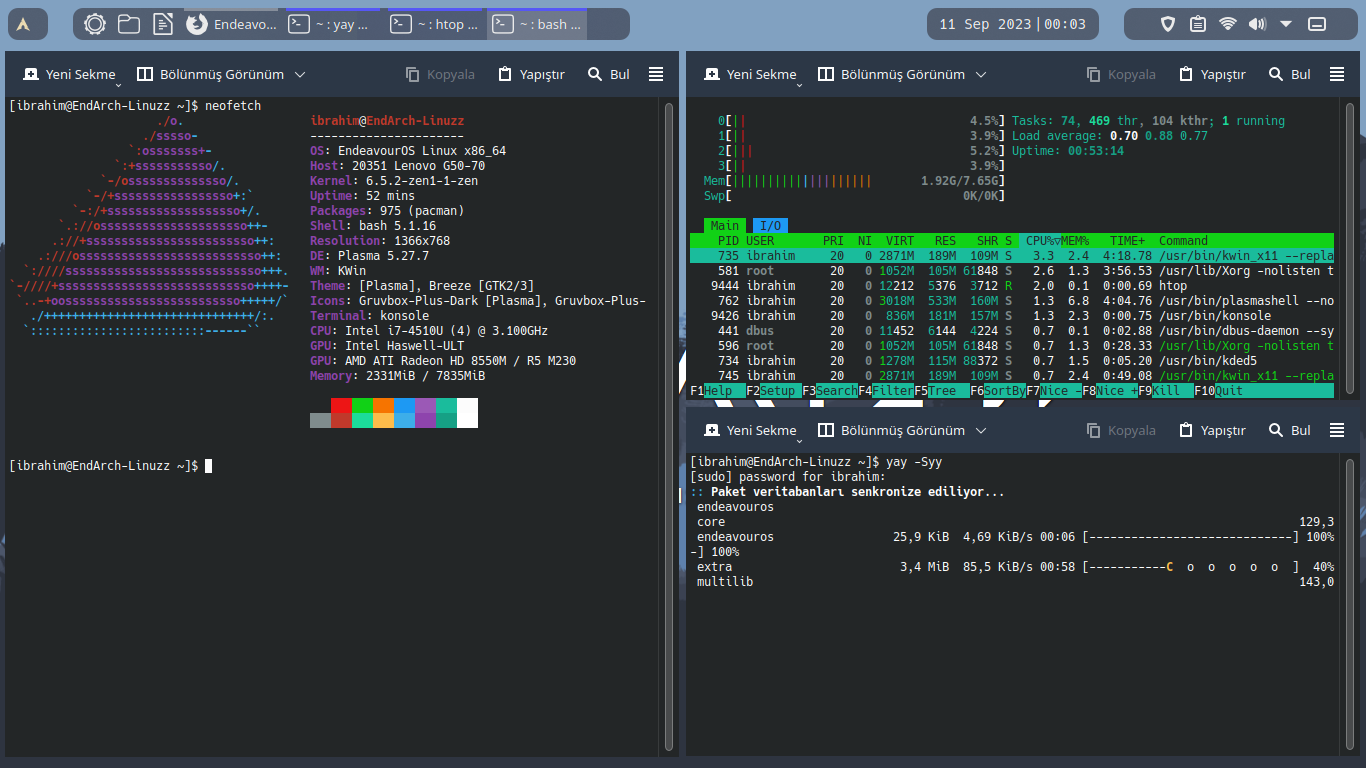
Task: Click Kopyala in the htop Konsole window
Action: click(x=1121, y=74)
